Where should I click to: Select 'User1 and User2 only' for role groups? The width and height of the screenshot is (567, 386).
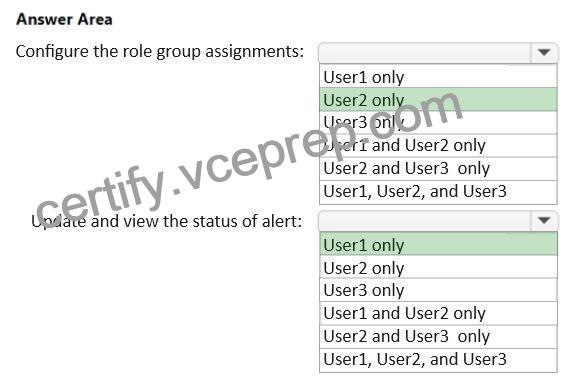[x=438, y=145]
